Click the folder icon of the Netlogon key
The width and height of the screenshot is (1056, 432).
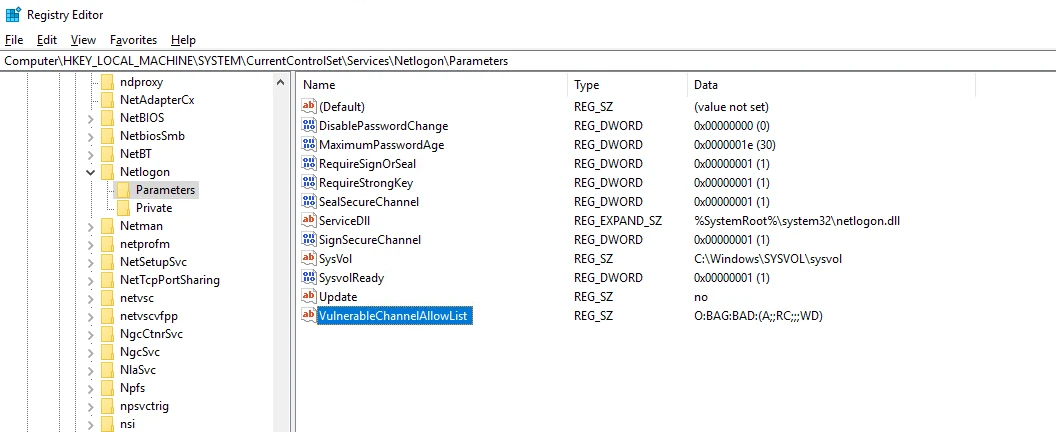[x=107, y=172]
